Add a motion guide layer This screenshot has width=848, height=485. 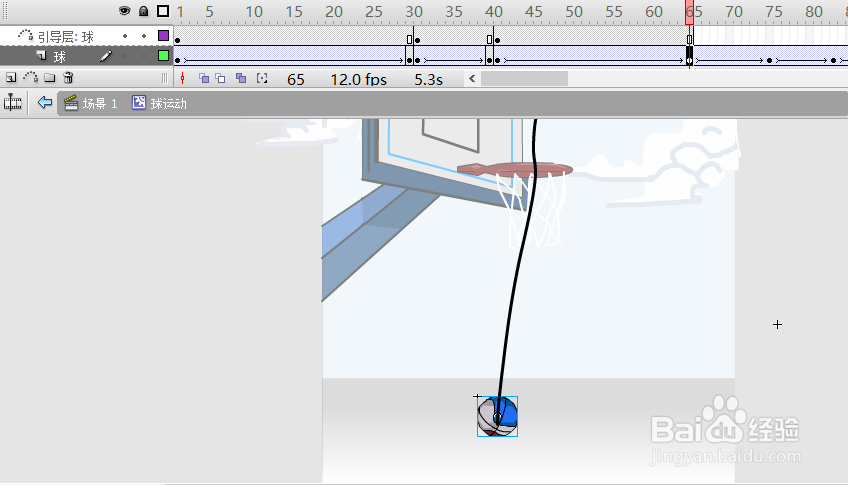pos(30,77)
